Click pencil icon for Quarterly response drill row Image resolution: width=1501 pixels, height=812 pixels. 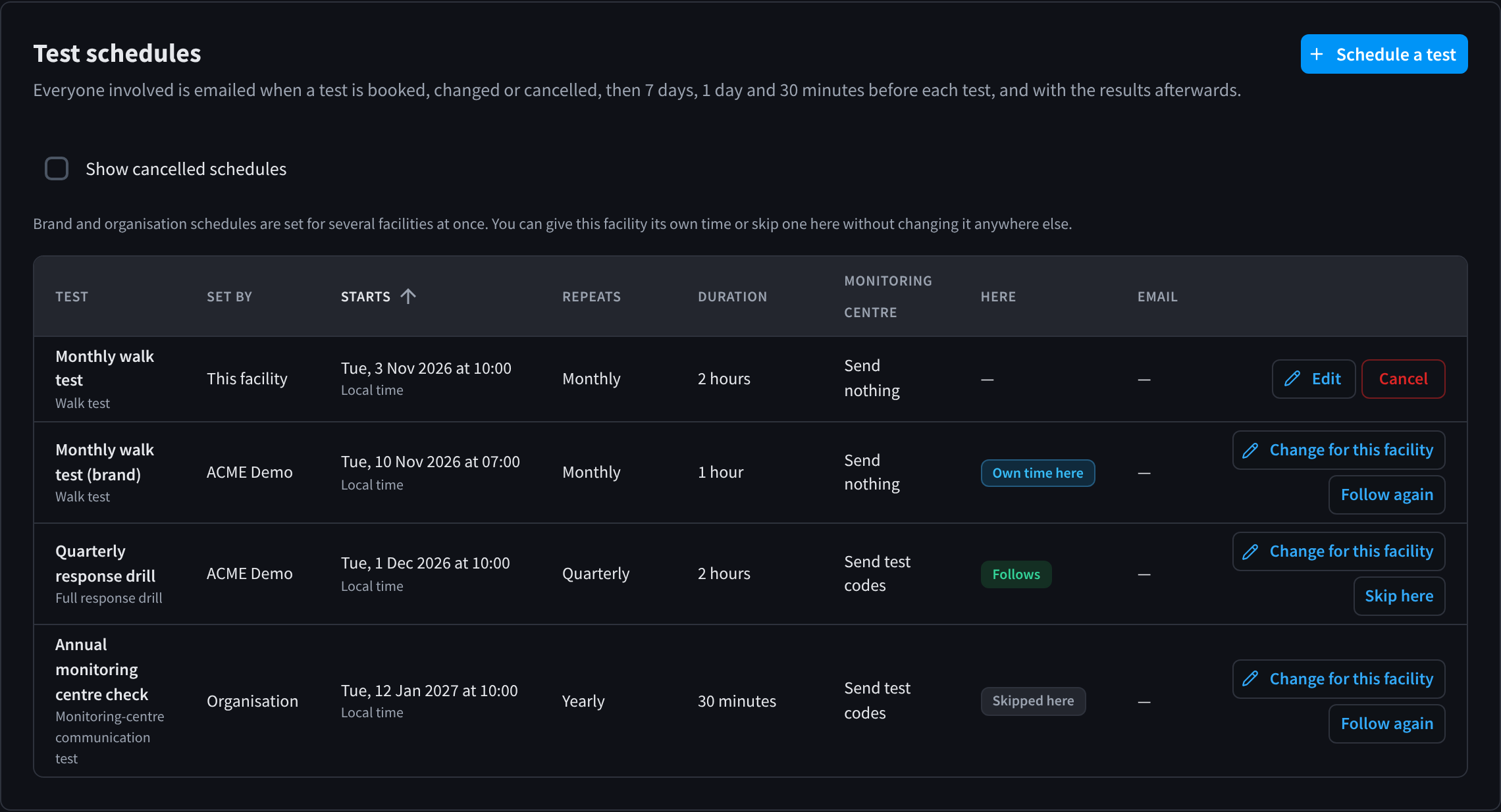pyautogui.click(x=1250, y=551)
